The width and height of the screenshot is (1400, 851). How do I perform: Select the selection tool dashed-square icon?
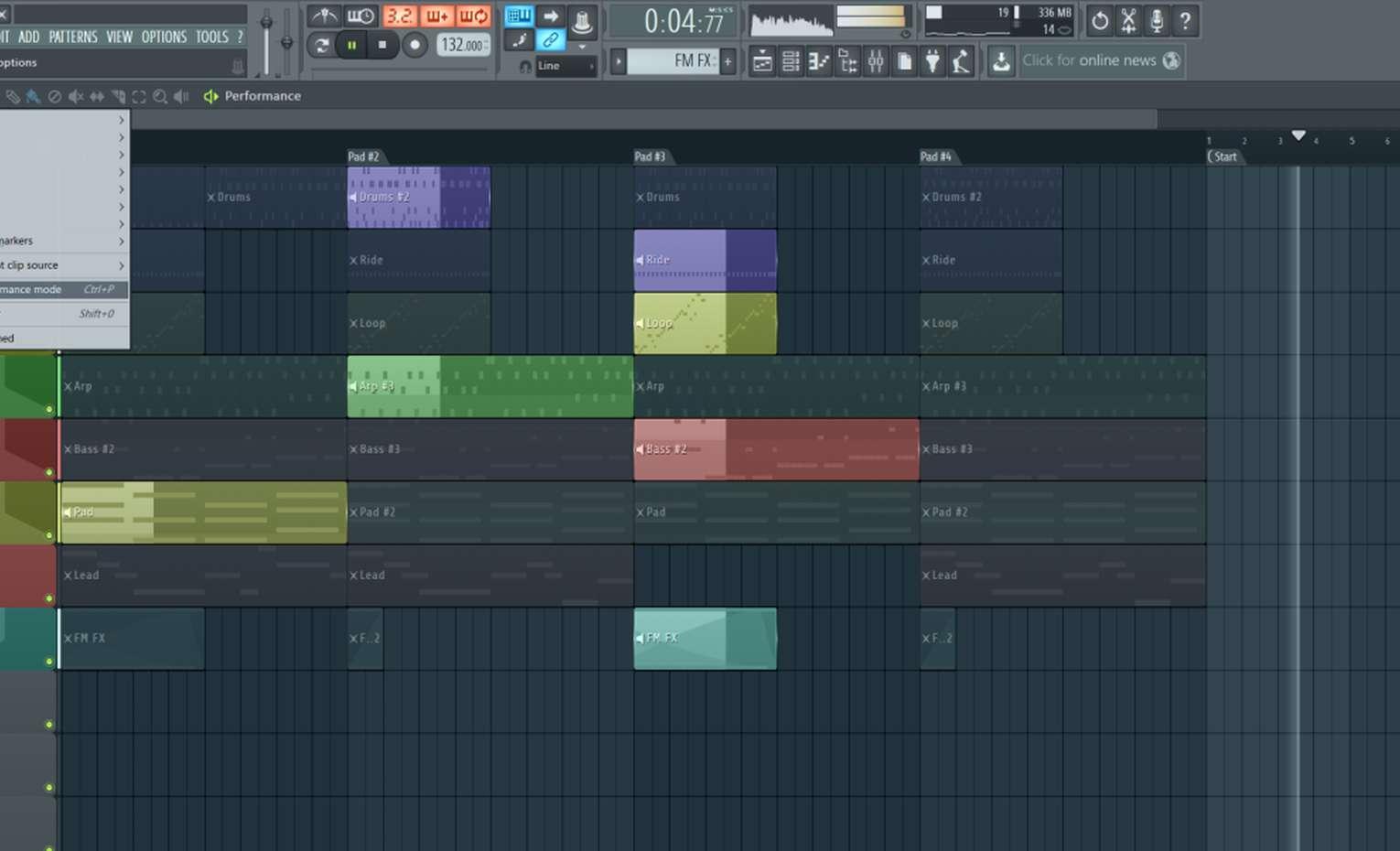pos(138,96)
